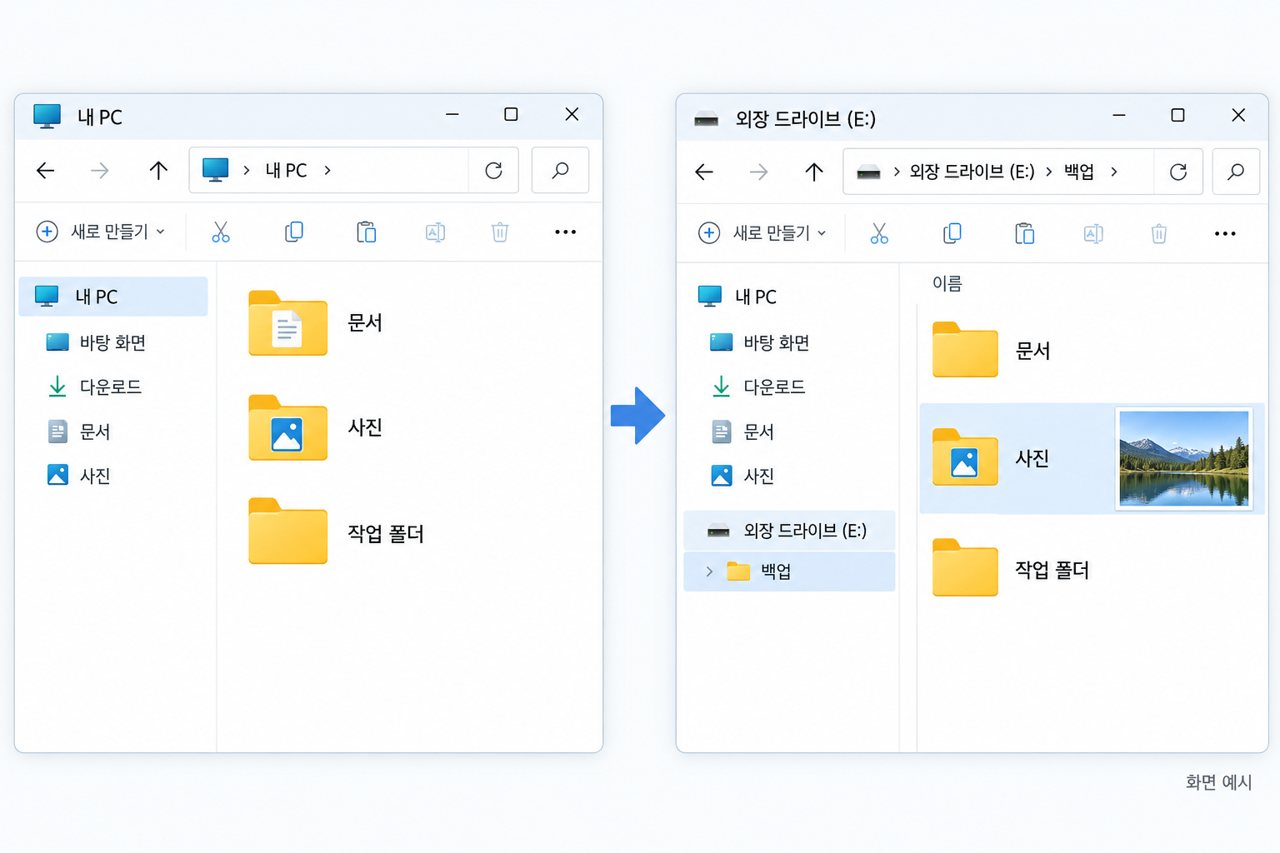Click 백업 breadcrumb in the address bar
This screenshot has height=853, width=1280.
[x=1079, y=171]
